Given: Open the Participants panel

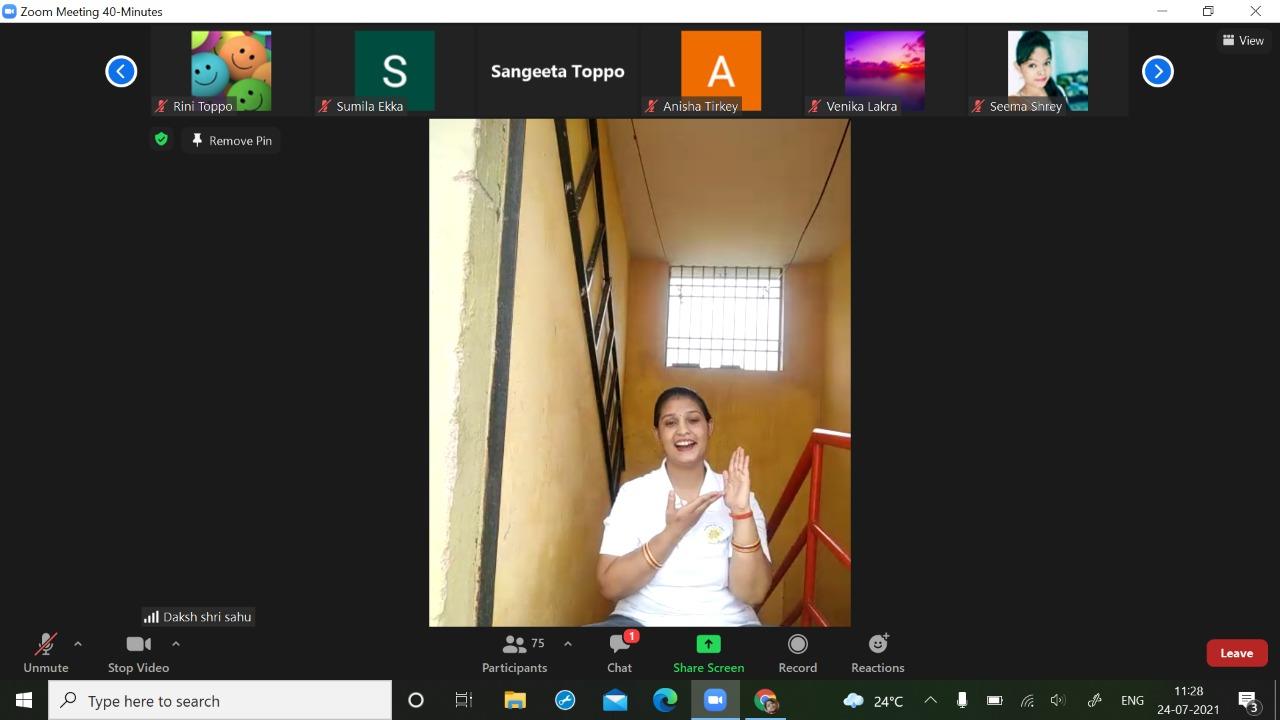Looking at the screenshot, I should 515,654.
